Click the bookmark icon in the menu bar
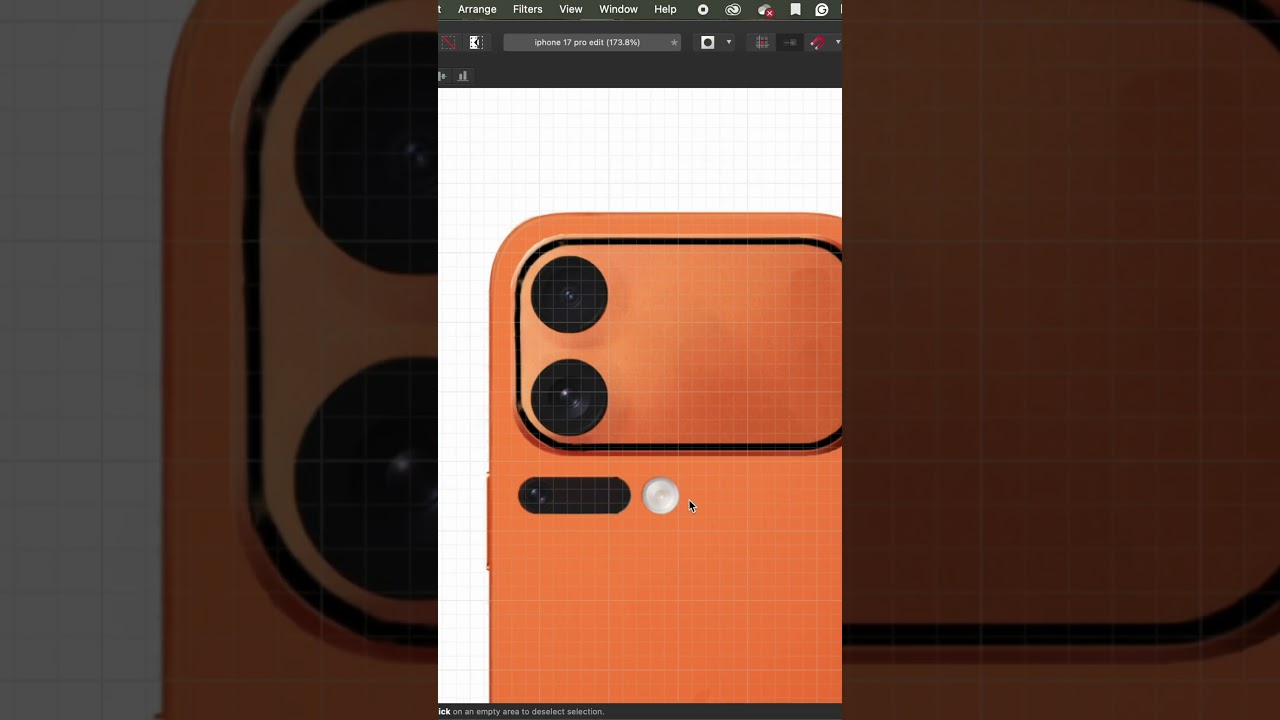This screenshot has height=720, width=1280. [x=795, y=10]
